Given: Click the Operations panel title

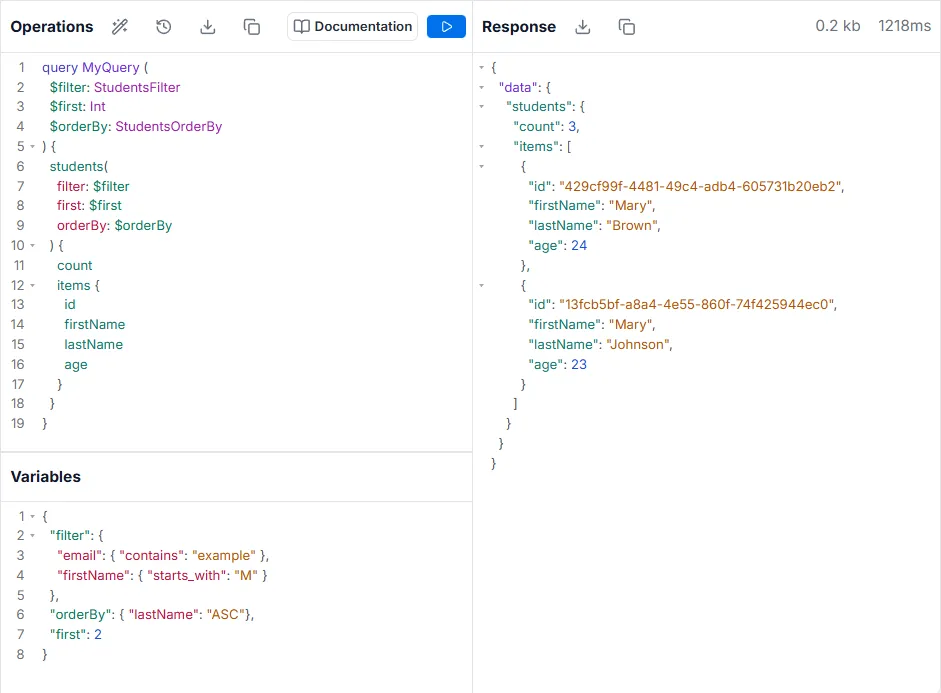Looking at the screenshot, I should click(52, 27).
